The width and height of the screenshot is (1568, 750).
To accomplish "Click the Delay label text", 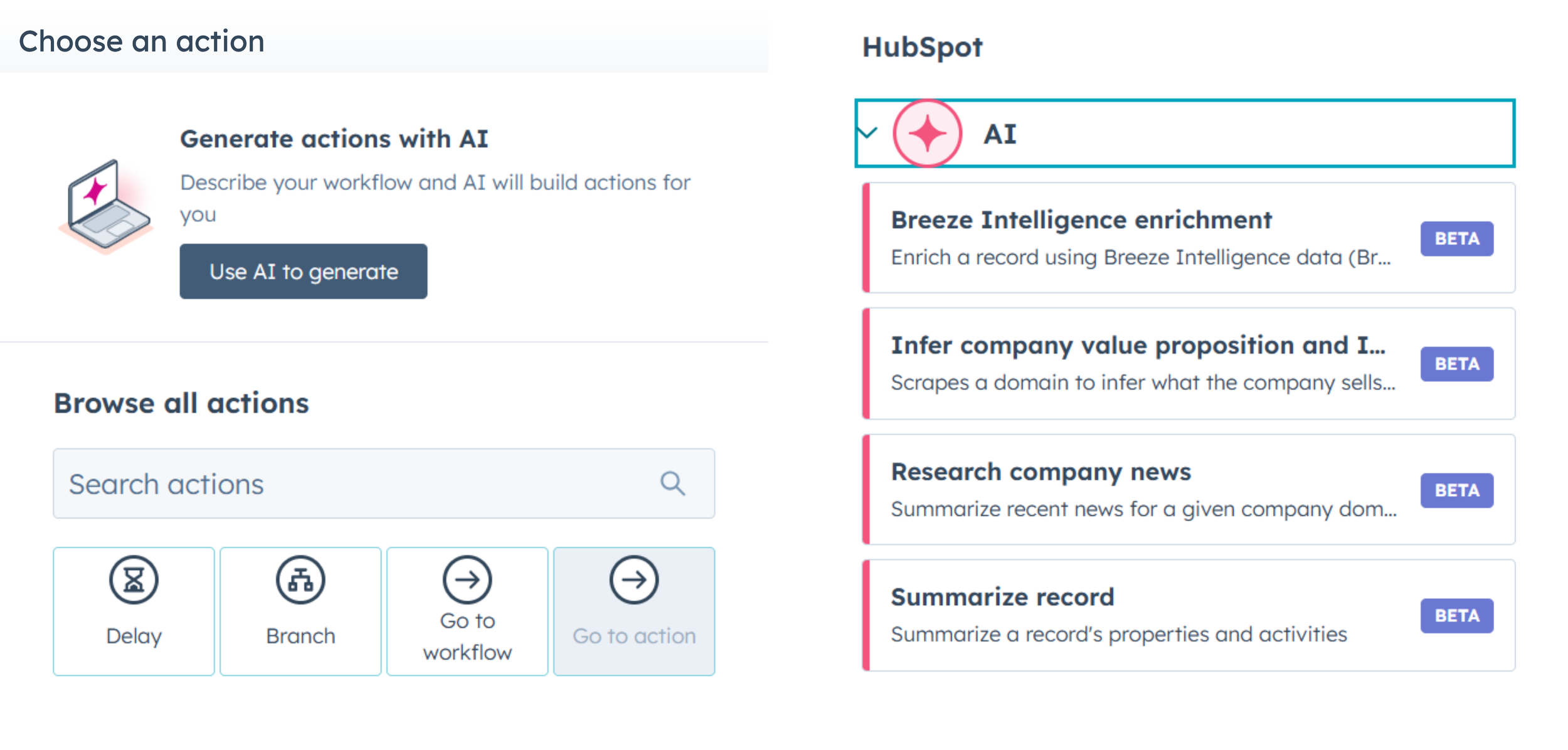I will (x=134, y=636).
